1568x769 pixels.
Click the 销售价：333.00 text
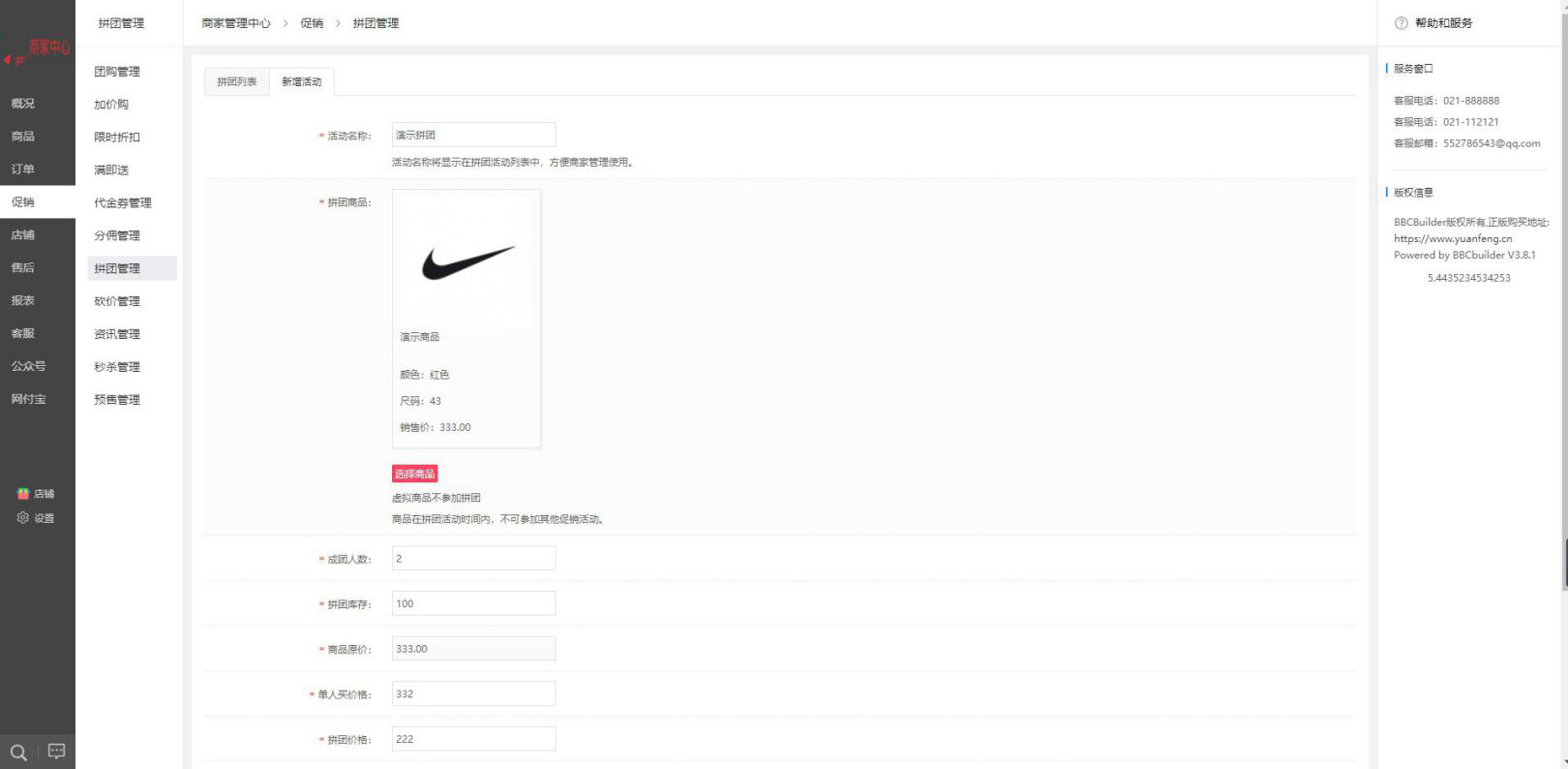coord(436,427)
